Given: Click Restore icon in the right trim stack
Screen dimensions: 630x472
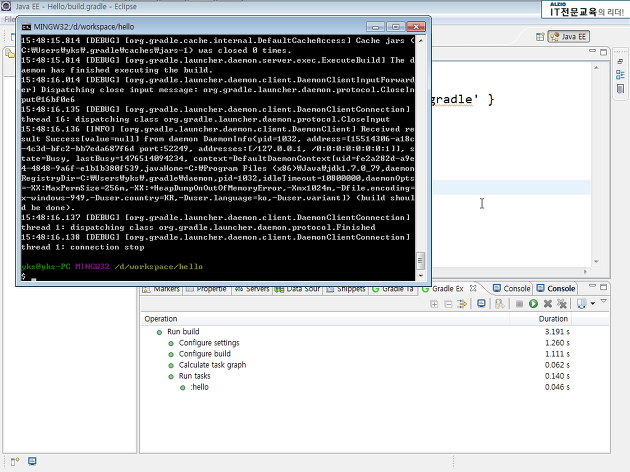Looking at the screenshot, I should click(620, 61).
